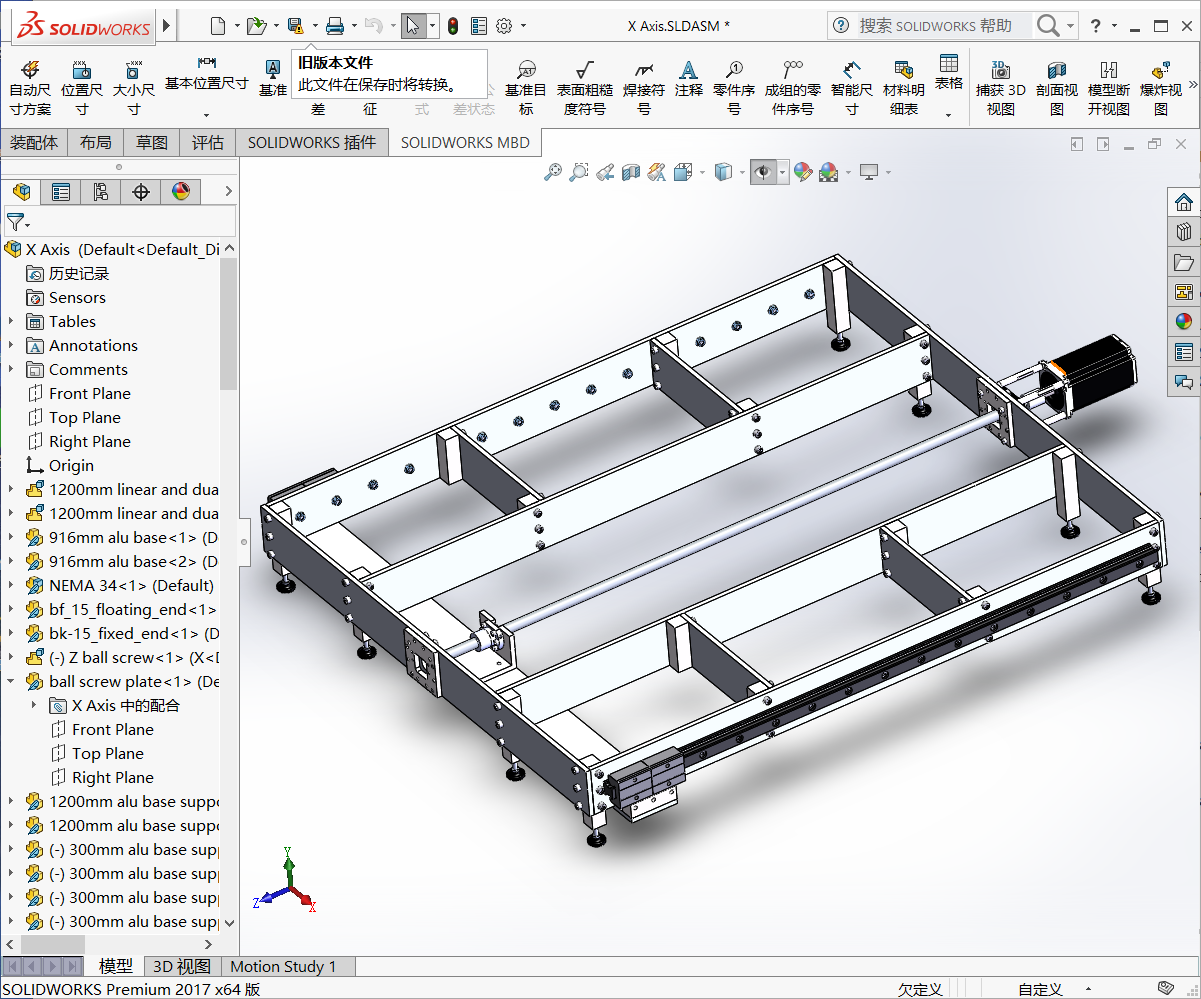The image size is (1201, 999).
Task: Click the Rebuild traffic light icon
Action: coord(452,25)
